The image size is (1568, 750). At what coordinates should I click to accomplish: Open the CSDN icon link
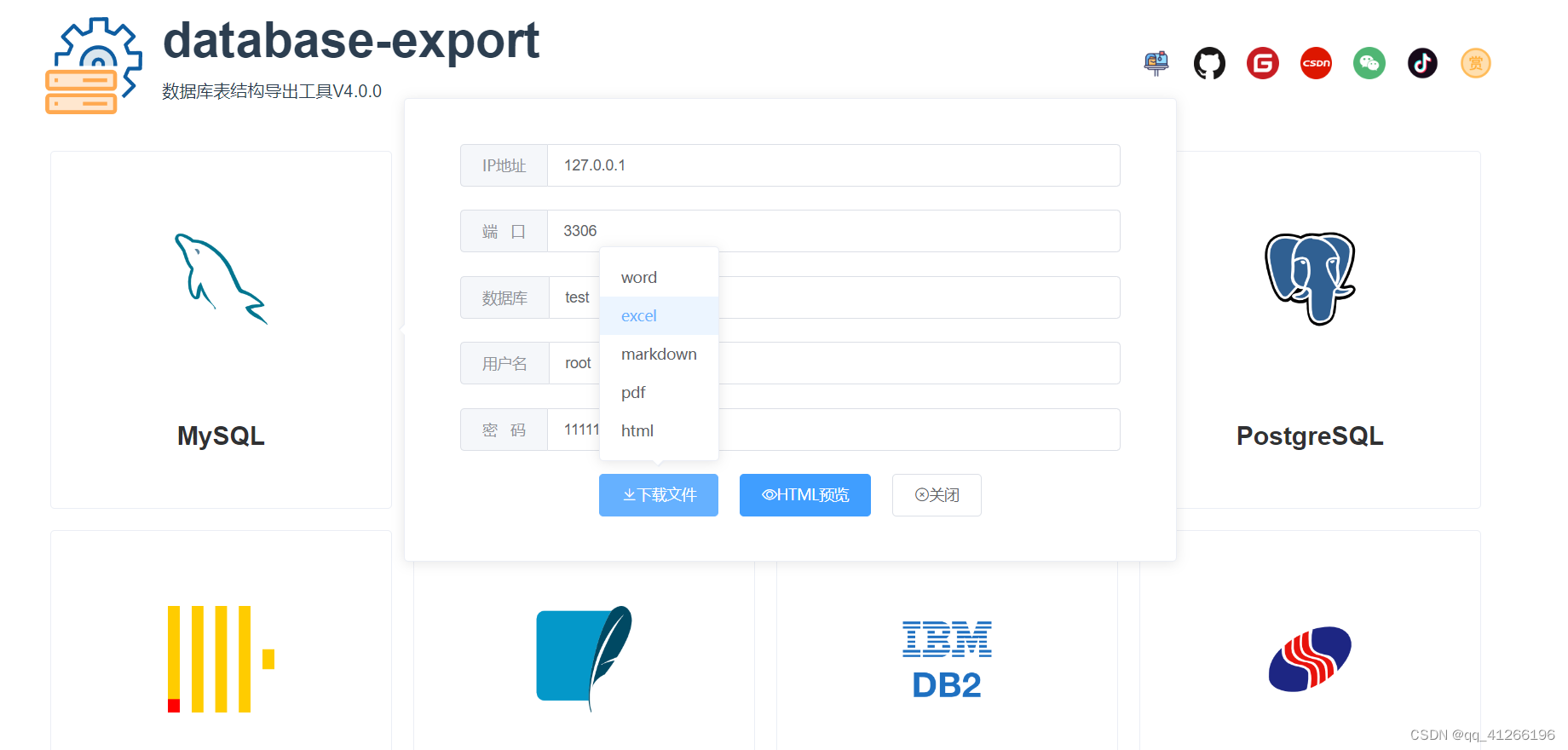[x=1316, y=63]
